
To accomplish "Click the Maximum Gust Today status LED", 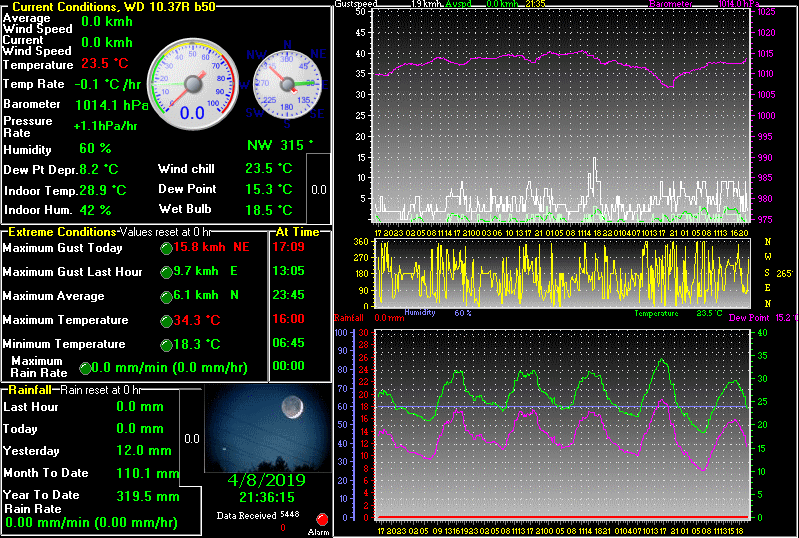I will [x=166, y=248].
